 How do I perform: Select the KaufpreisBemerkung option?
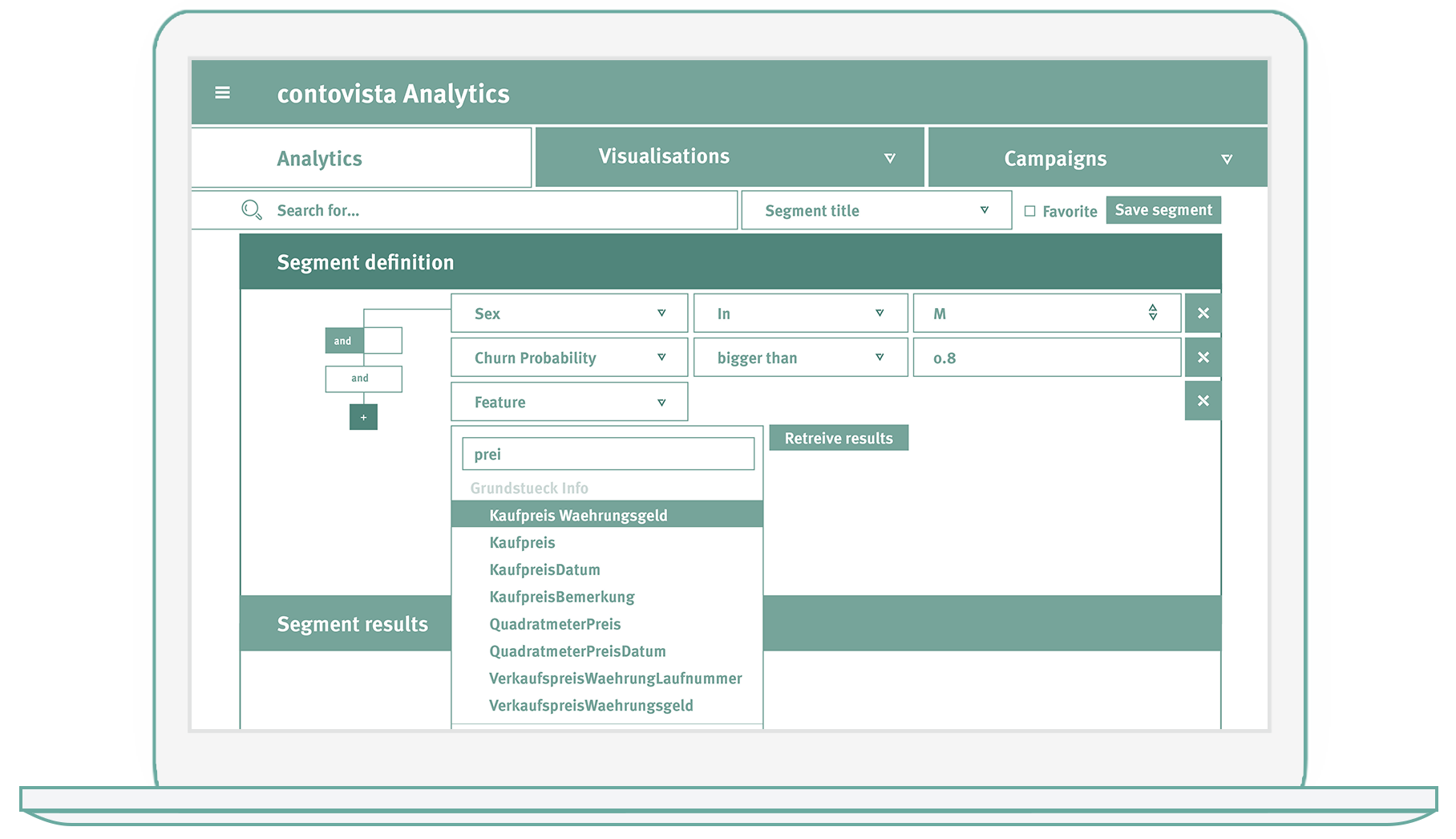tap(561, 597)
